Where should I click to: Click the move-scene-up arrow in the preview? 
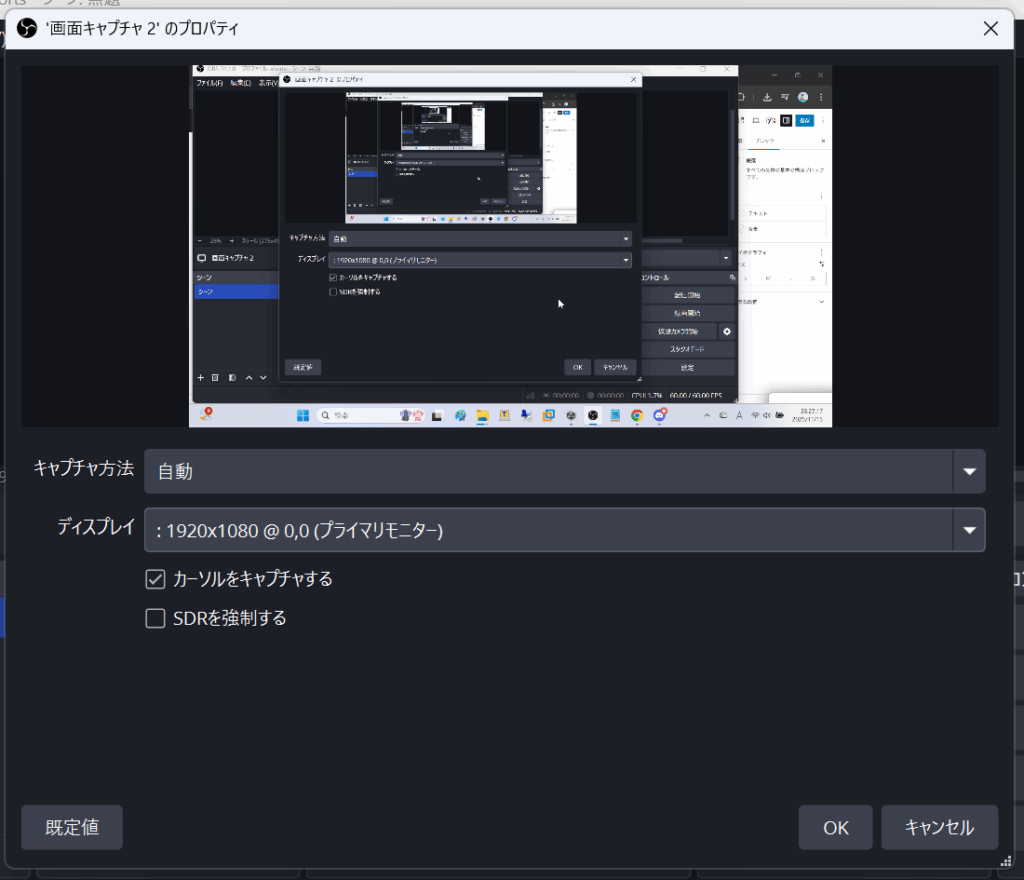[x=249, y=378]
